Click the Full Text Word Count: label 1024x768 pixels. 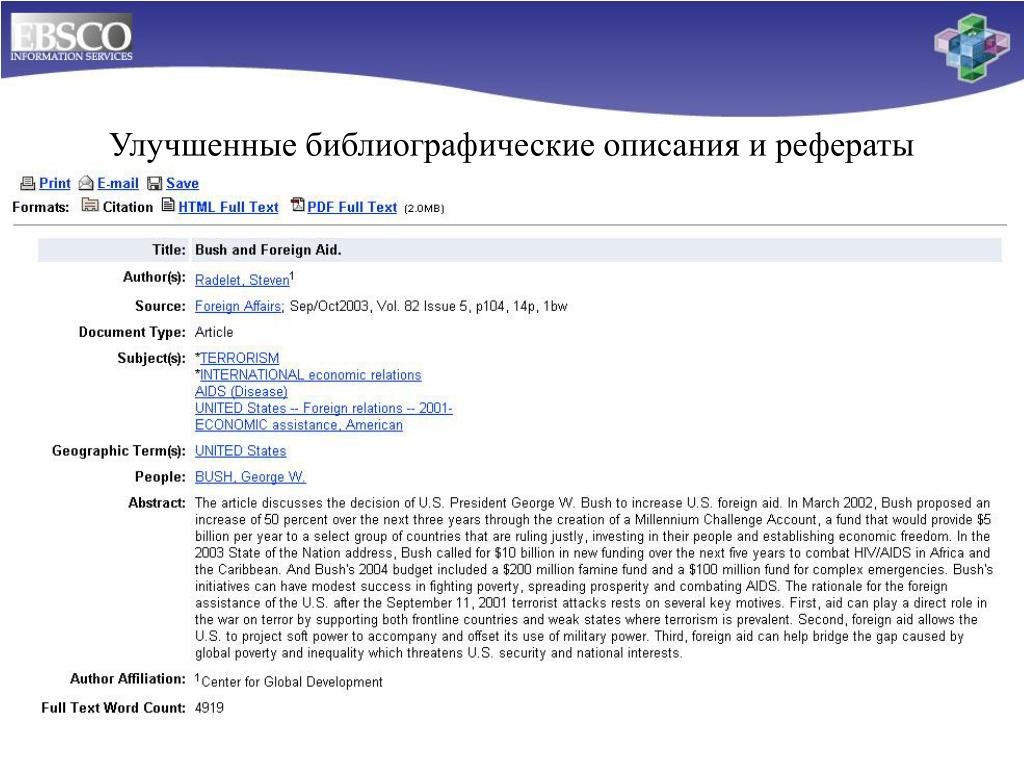[114, 708]
